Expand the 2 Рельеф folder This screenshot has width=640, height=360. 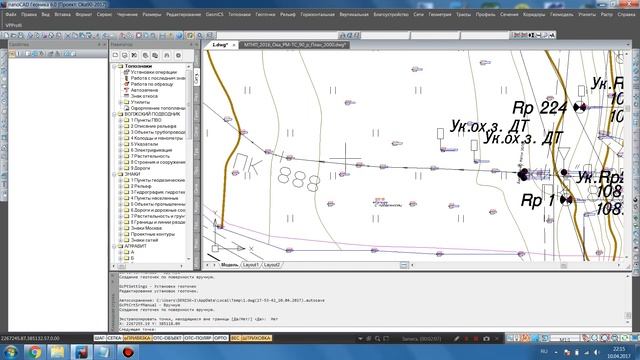pos(121,186)
